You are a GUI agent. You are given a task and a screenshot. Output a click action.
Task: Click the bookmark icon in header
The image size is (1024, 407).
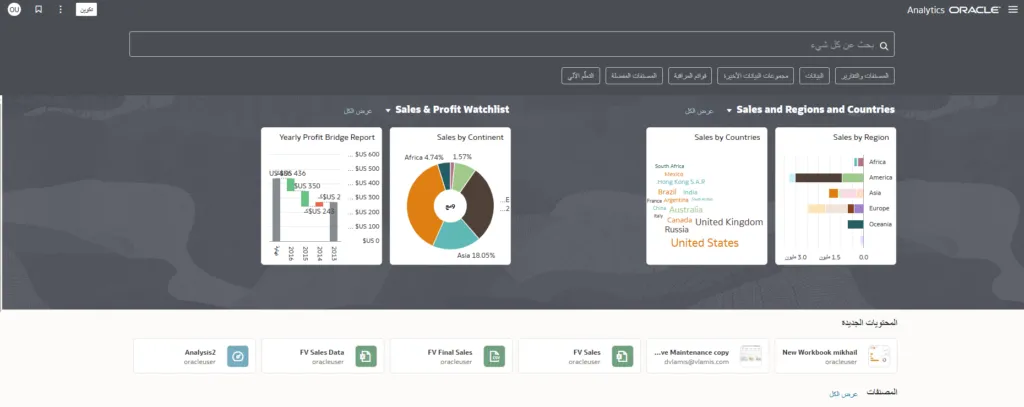[38, 9]
